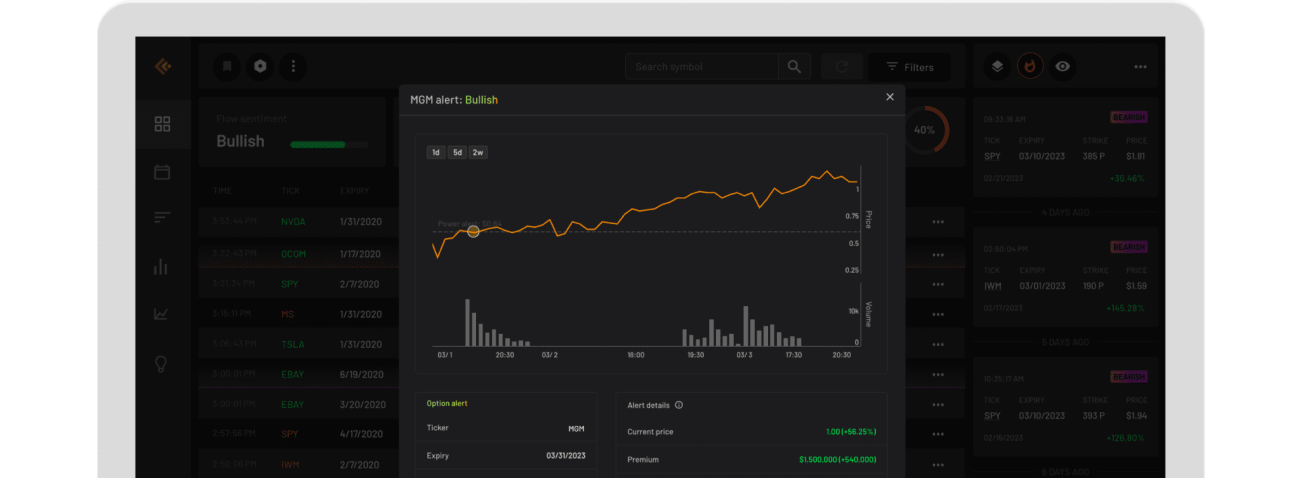Viewport: 1300px width, 478px height.
Task: Select the 1d chart range
Action: [x=436, y=152]
